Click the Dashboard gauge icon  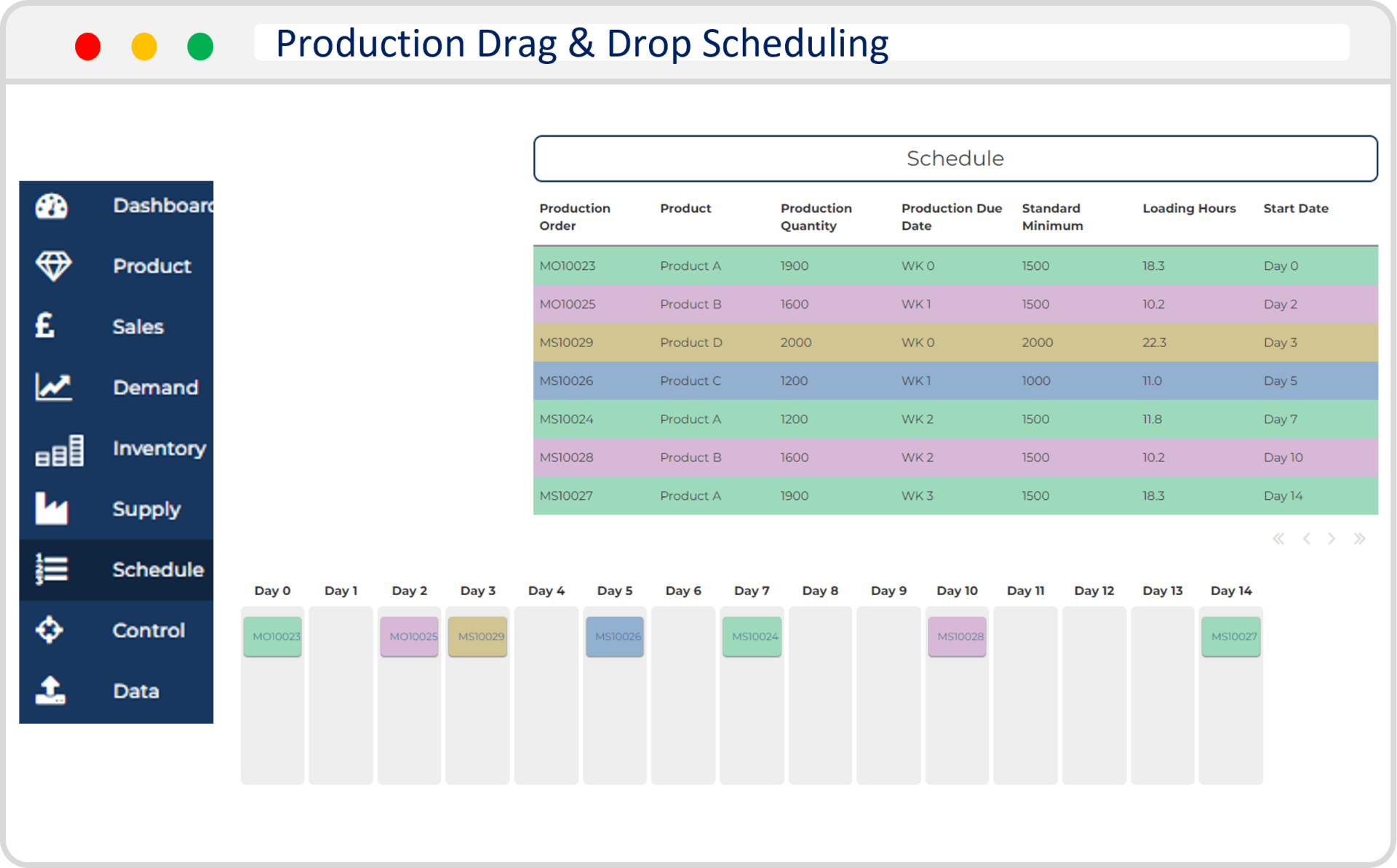(52, 206)
